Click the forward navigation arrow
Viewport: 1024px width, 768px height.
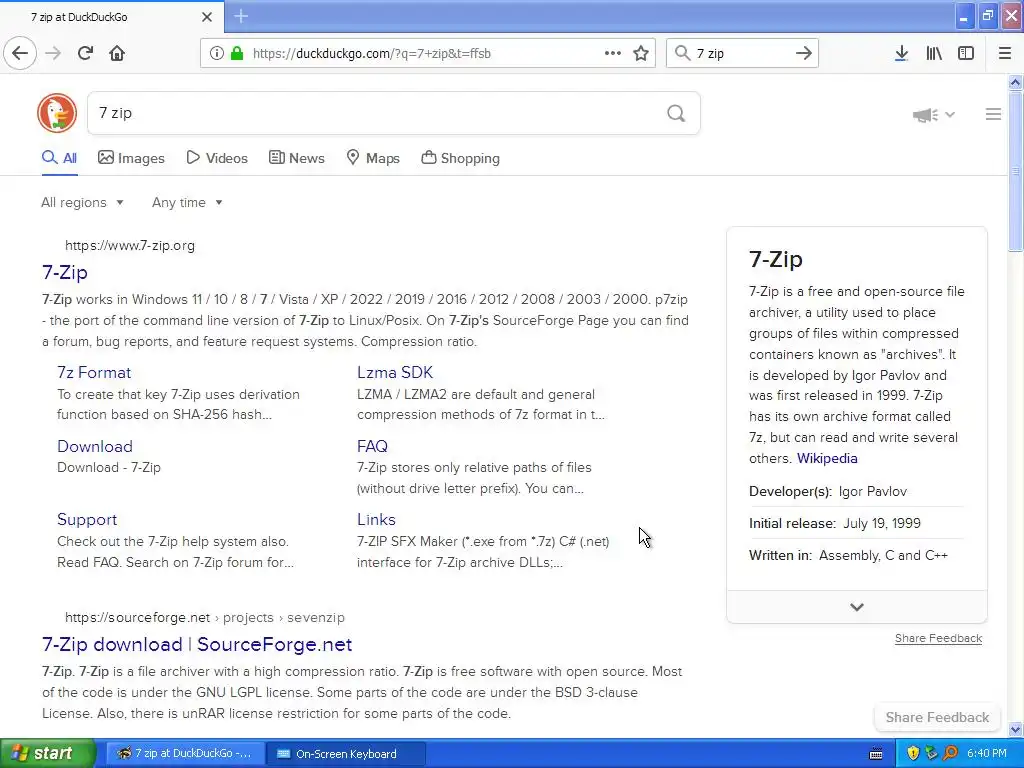click(53, 53)
